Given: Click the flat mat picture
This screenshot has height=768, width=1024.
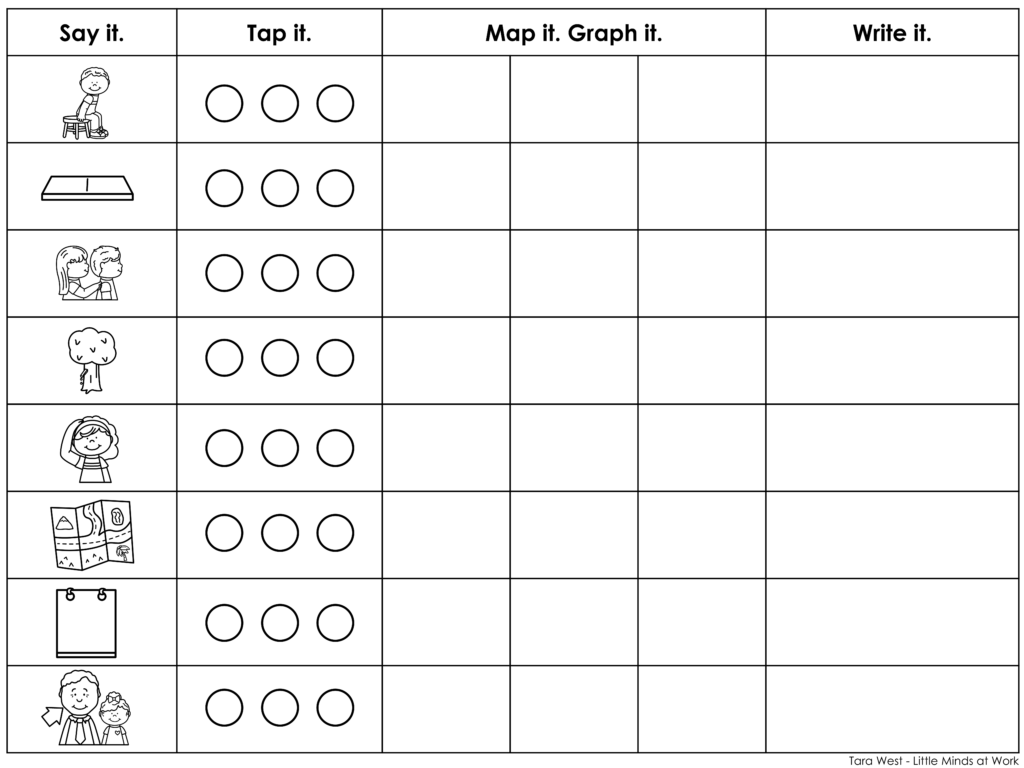Looking at the screenshot, I should (88, 188).
